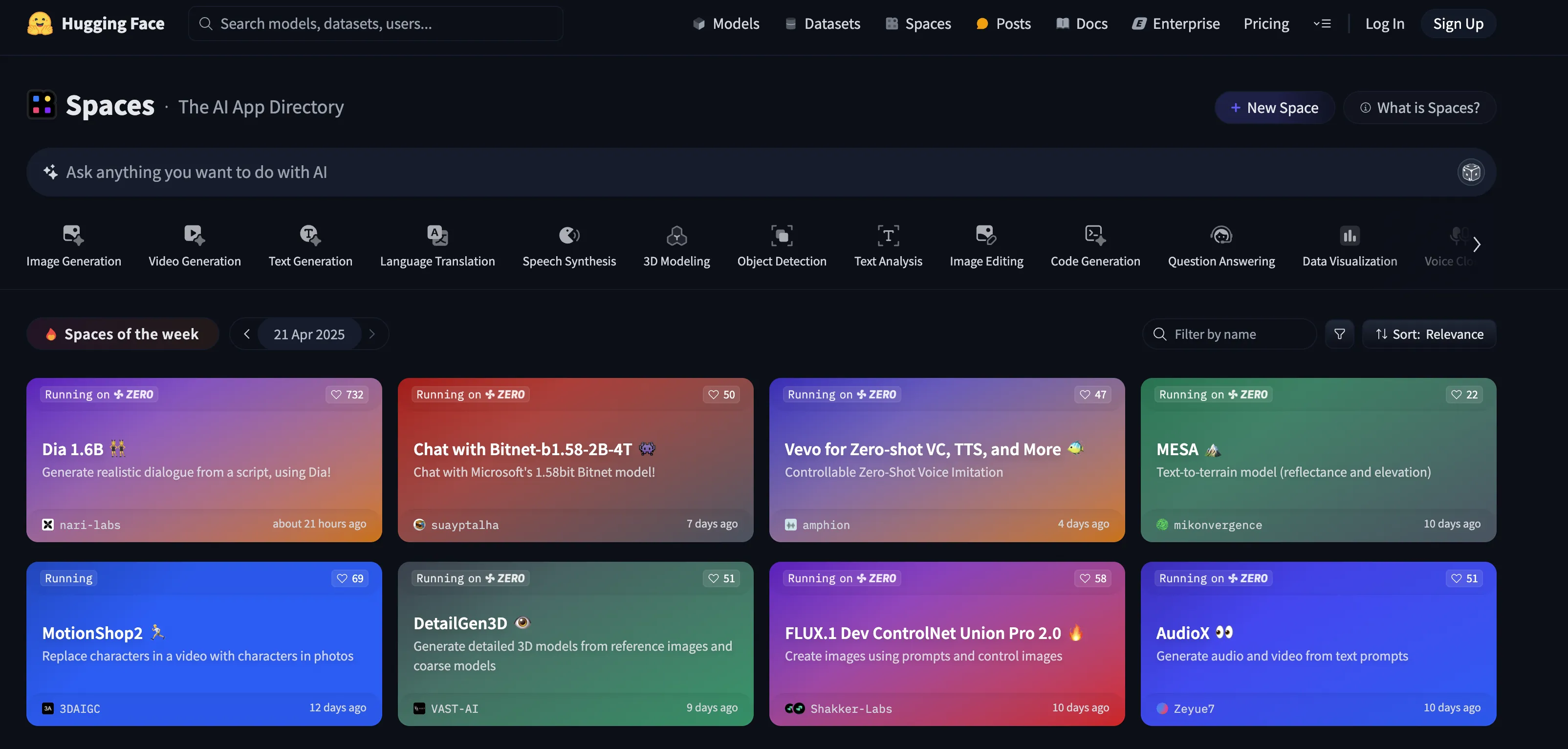Open Enterprise in top navigation
1568x749 pixels.
[x=1176, y=24]
